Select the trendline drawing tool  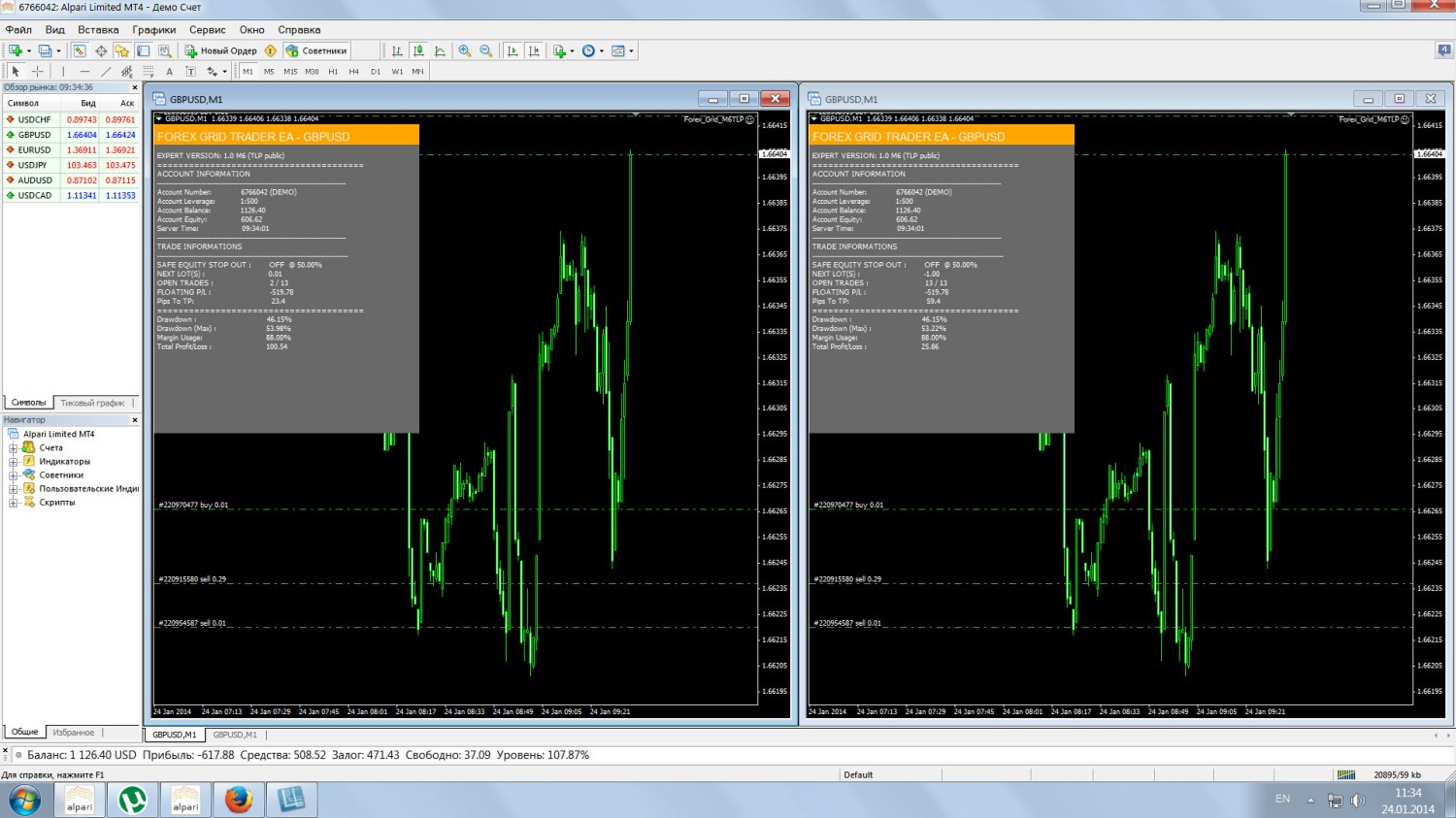(x=106, y=71)
